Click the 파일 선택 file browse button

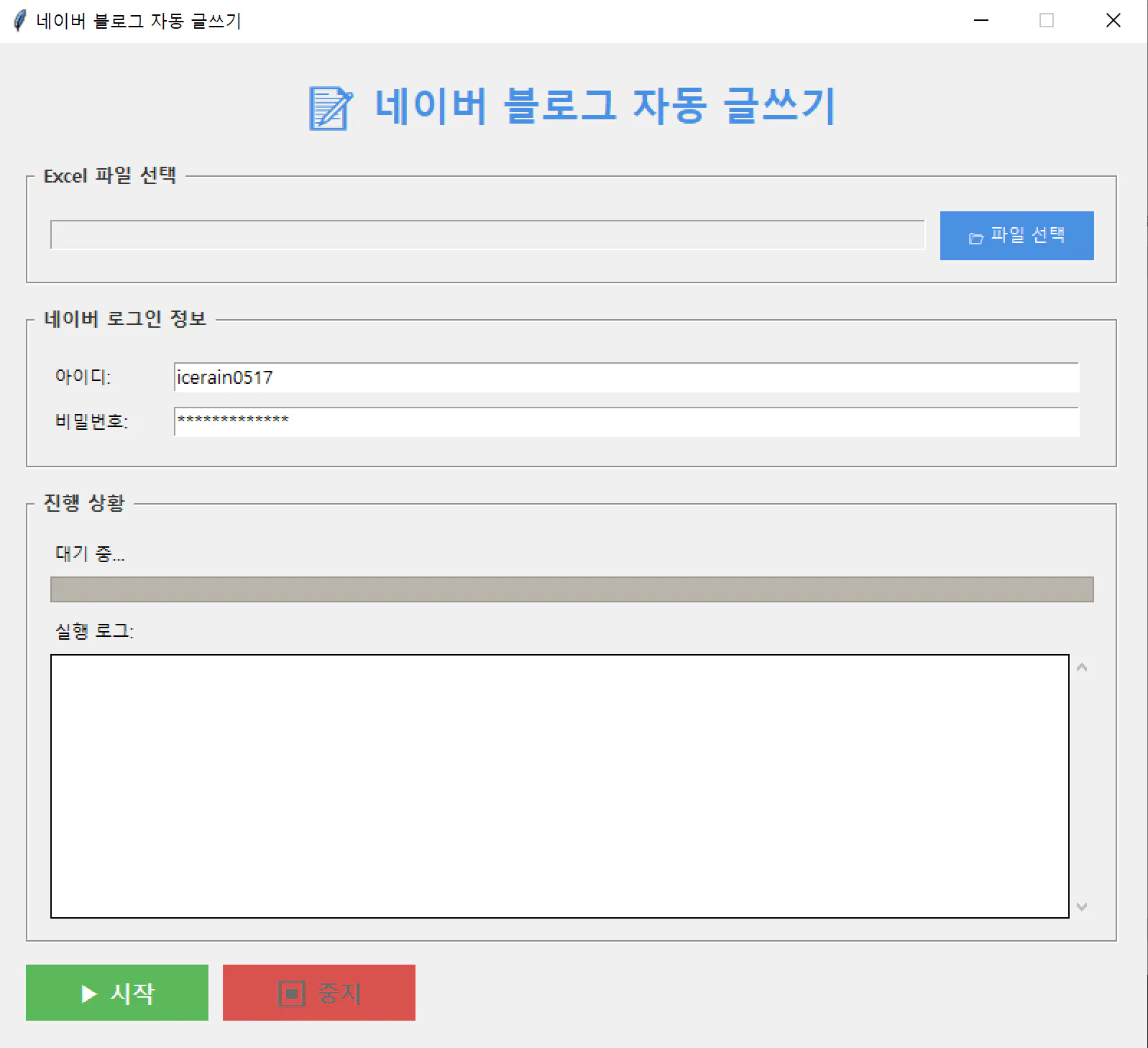click(1016, 236)
